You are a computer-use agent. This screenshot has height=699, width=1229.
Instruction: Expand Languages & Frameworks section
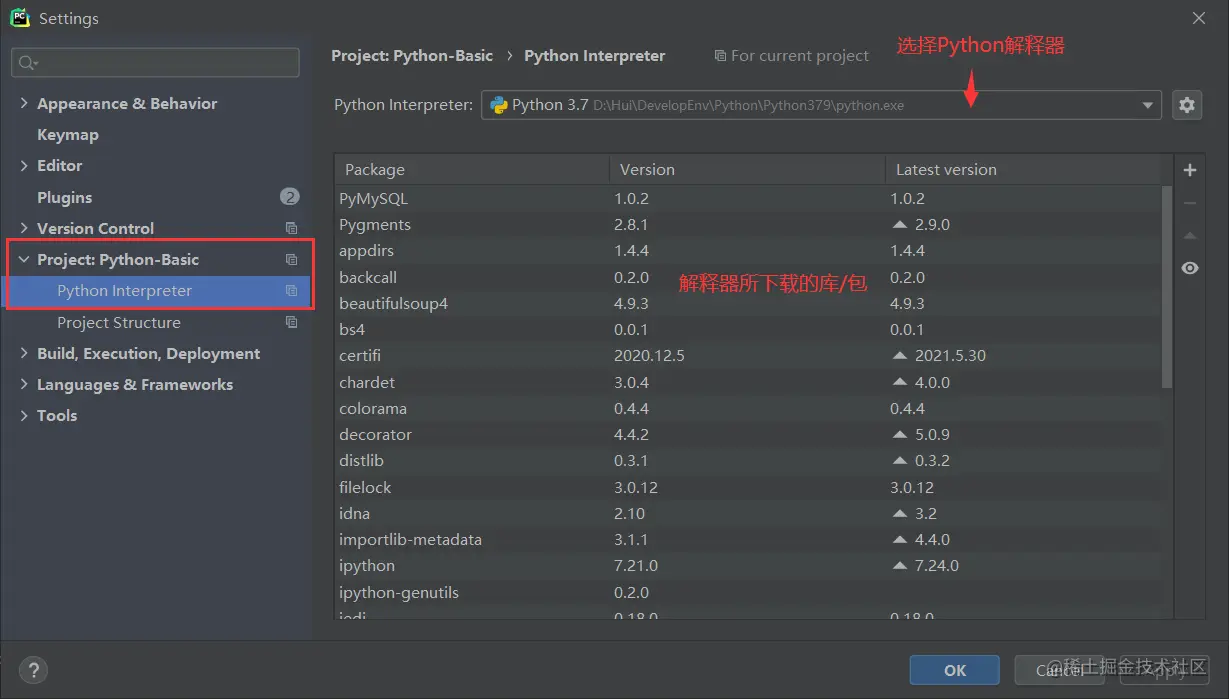pos(24,384)
